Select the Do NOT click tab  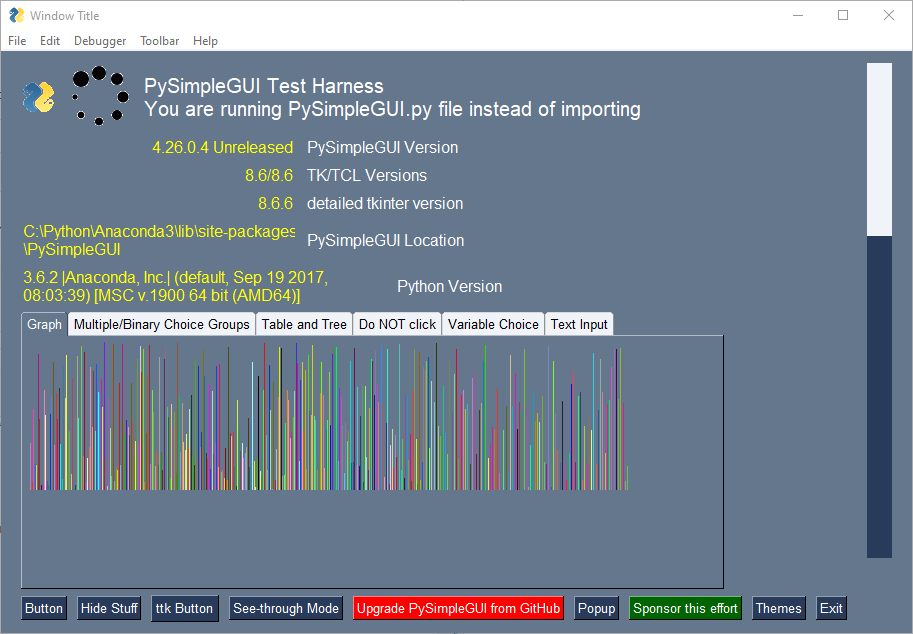tap(397, 324)
